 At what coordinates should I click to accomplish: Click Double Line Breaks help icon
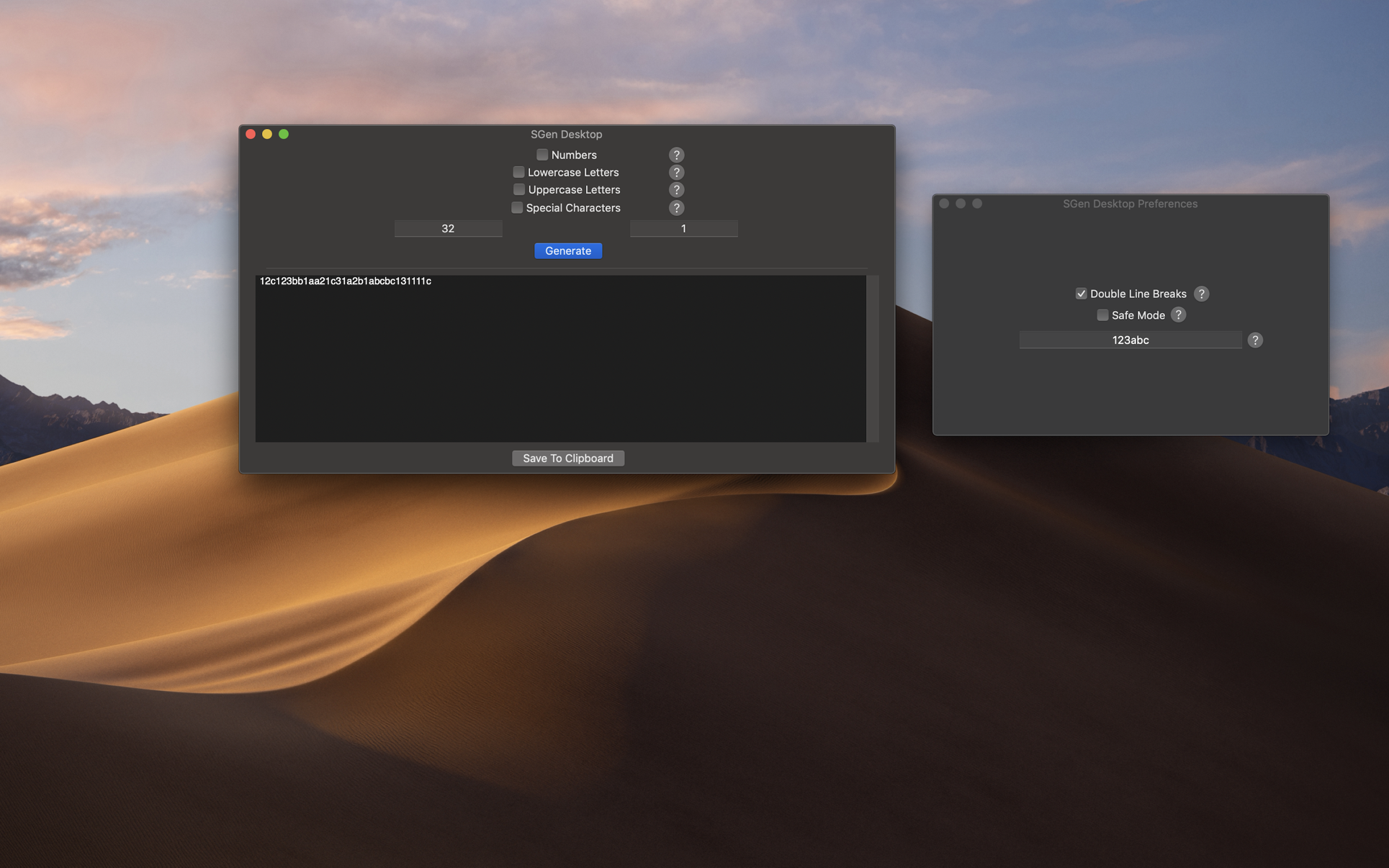click(x=1200, y=294)
